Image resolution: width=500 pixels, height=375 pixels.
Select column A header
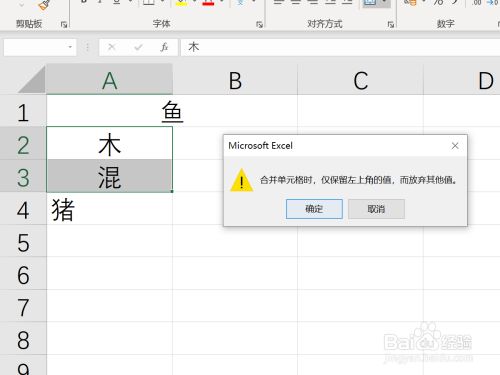tap(109, 80)
